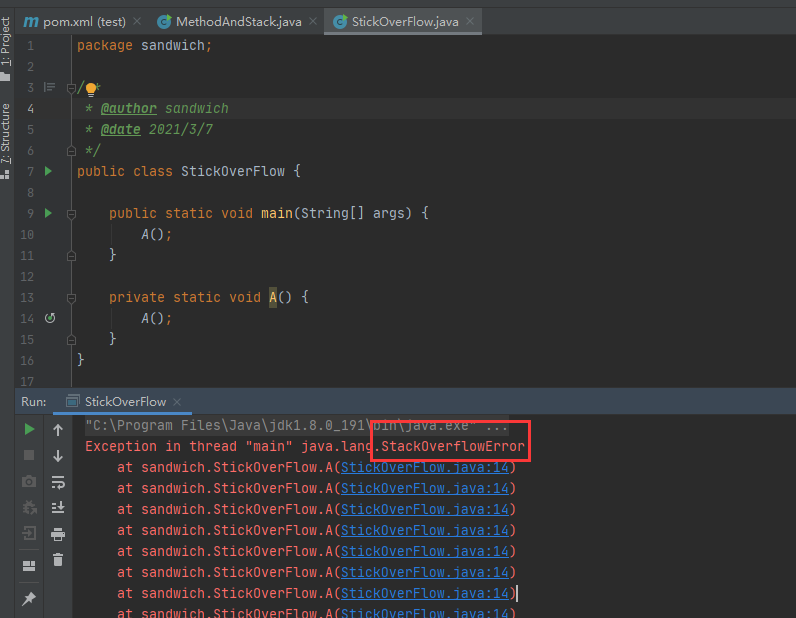The width and height of the screenshot is (796, 618).
Task: Click the run gutter icon beside main method
Action: pyautogui.click(x=48, y=213)
